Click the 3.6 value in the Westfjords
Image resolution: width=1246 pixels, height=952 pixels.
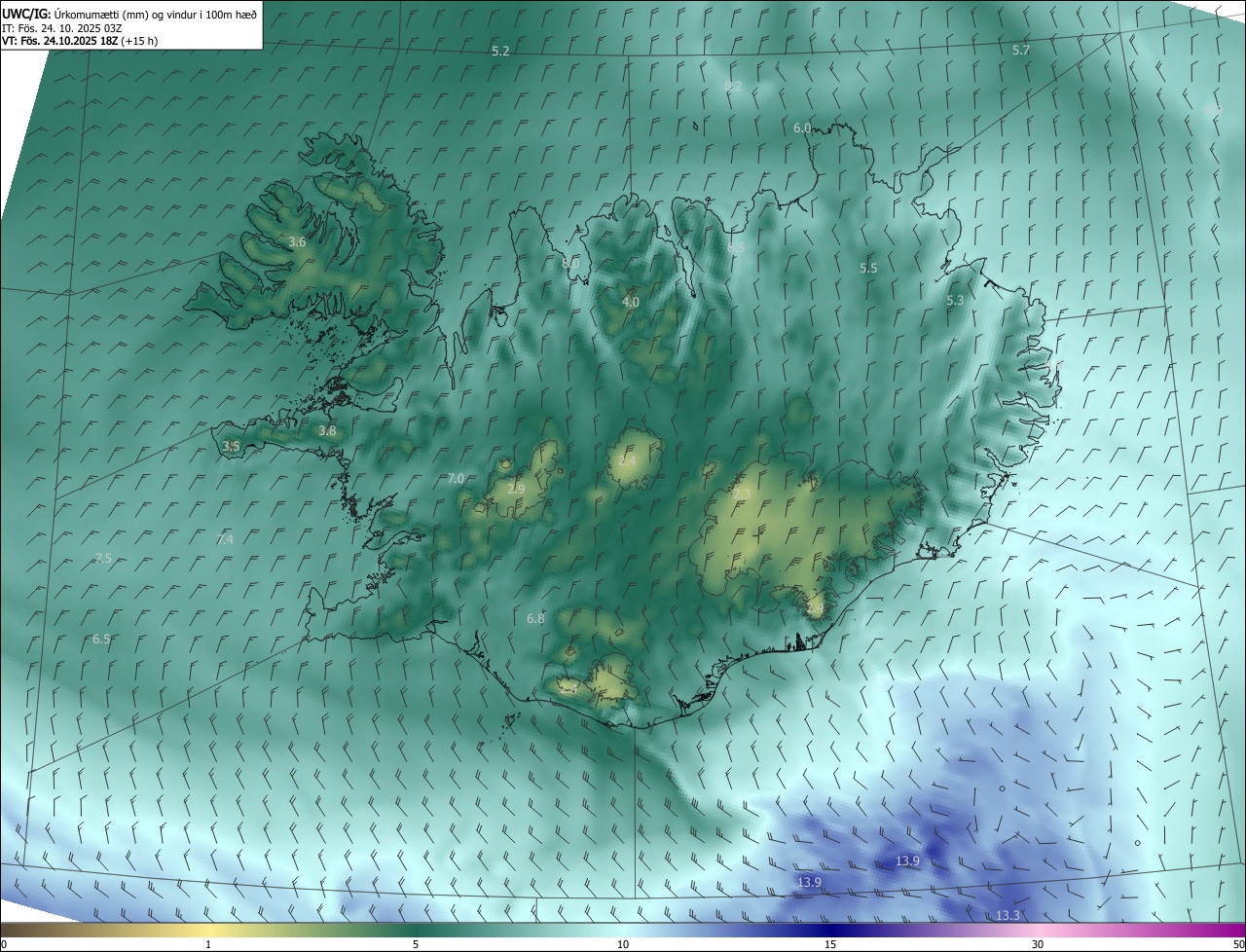tap(298, 241)
